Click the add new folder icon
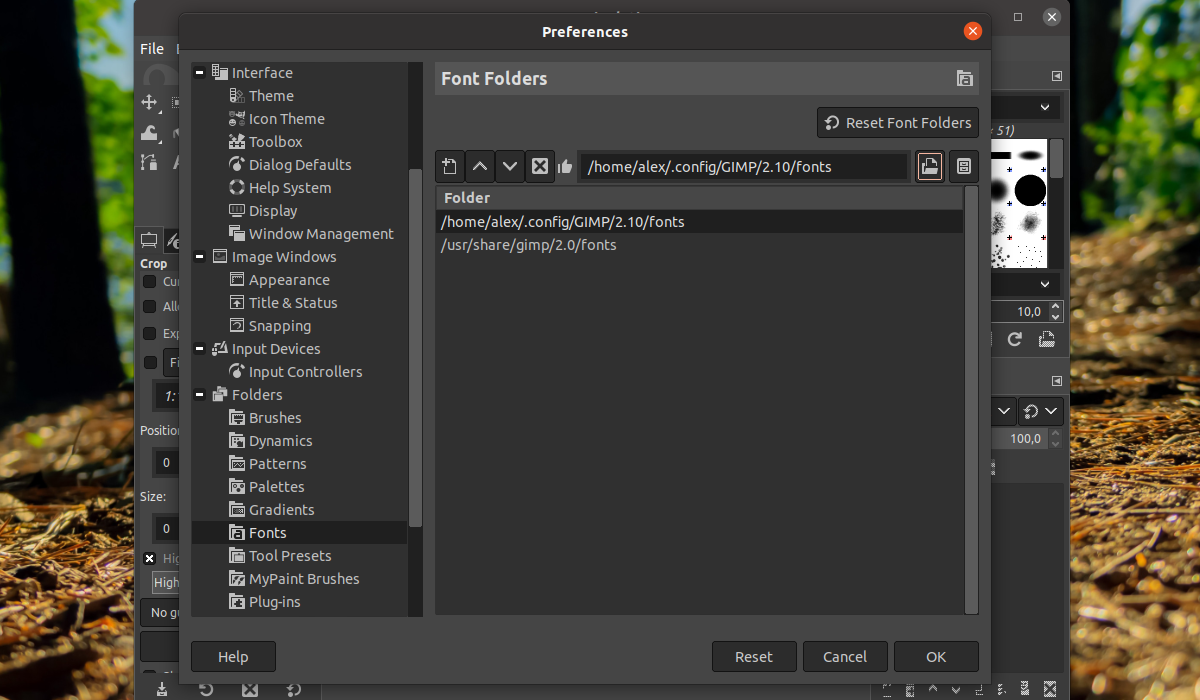The height and width of the screenshot is (700, 1200). 450,167
